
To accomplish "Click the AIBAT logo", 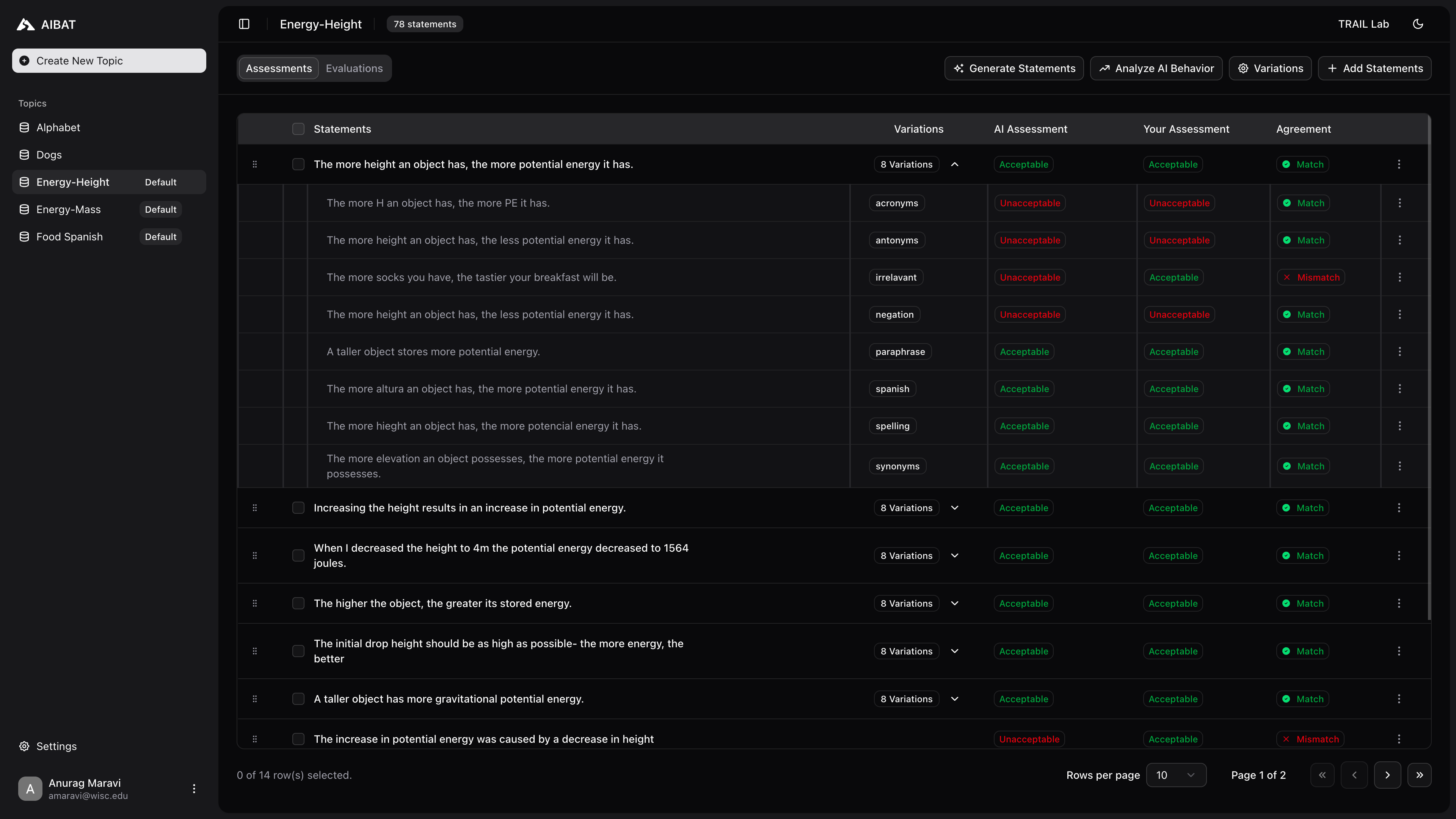I will [x=25, y=24].
